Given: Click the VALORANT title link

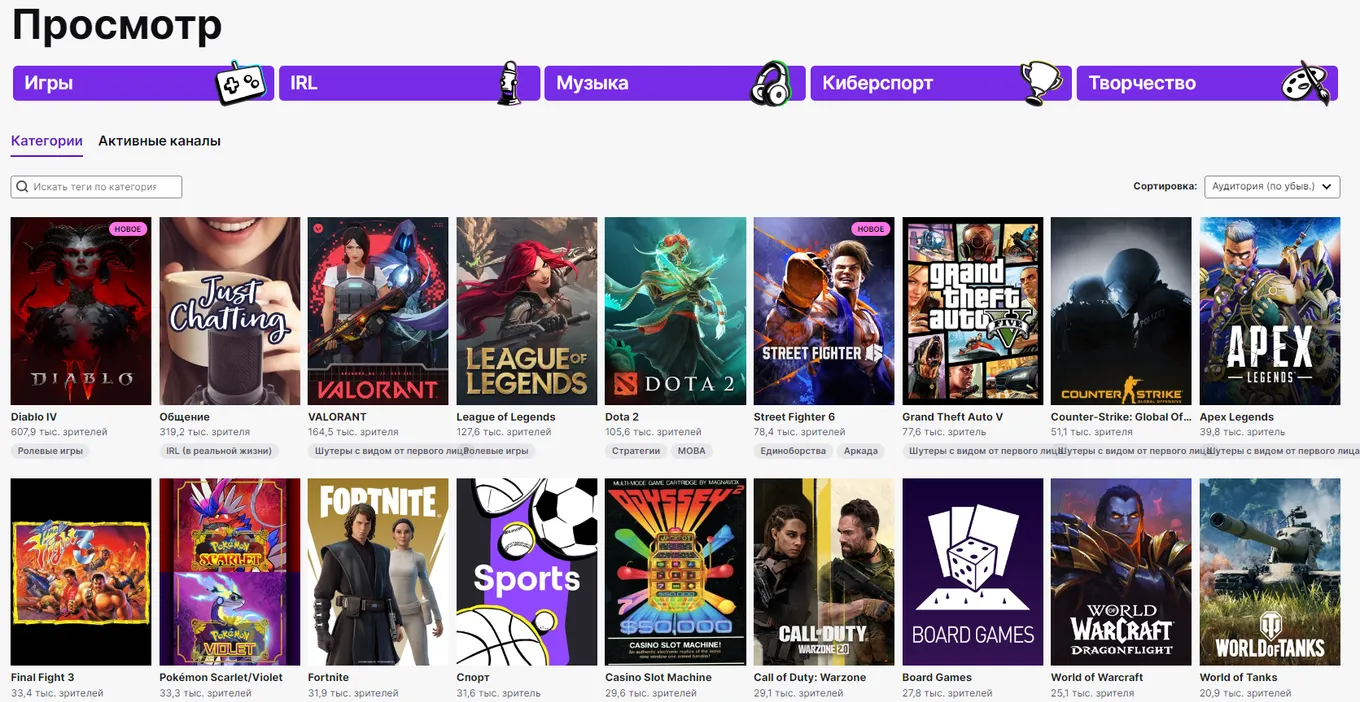Looking at the screenshot, I should 337,417.
